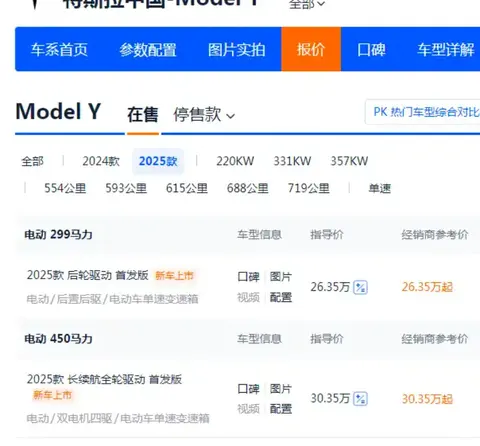
Task: Open the 全部 dropdown at the top
Action: 307,4
